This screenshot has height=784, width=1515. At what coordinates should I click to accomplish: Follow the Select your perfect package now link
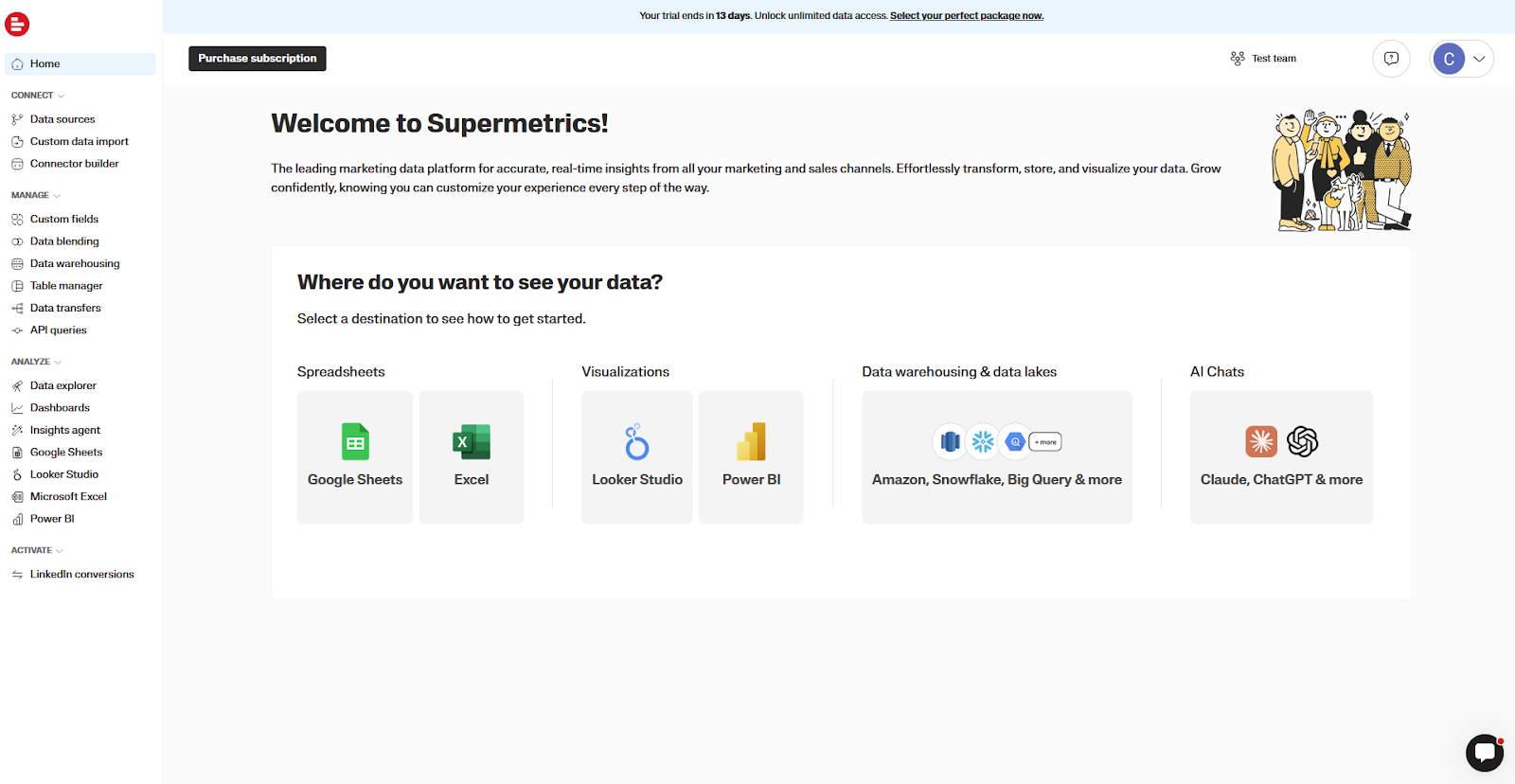pyautogui.click(x=967, y=16)
